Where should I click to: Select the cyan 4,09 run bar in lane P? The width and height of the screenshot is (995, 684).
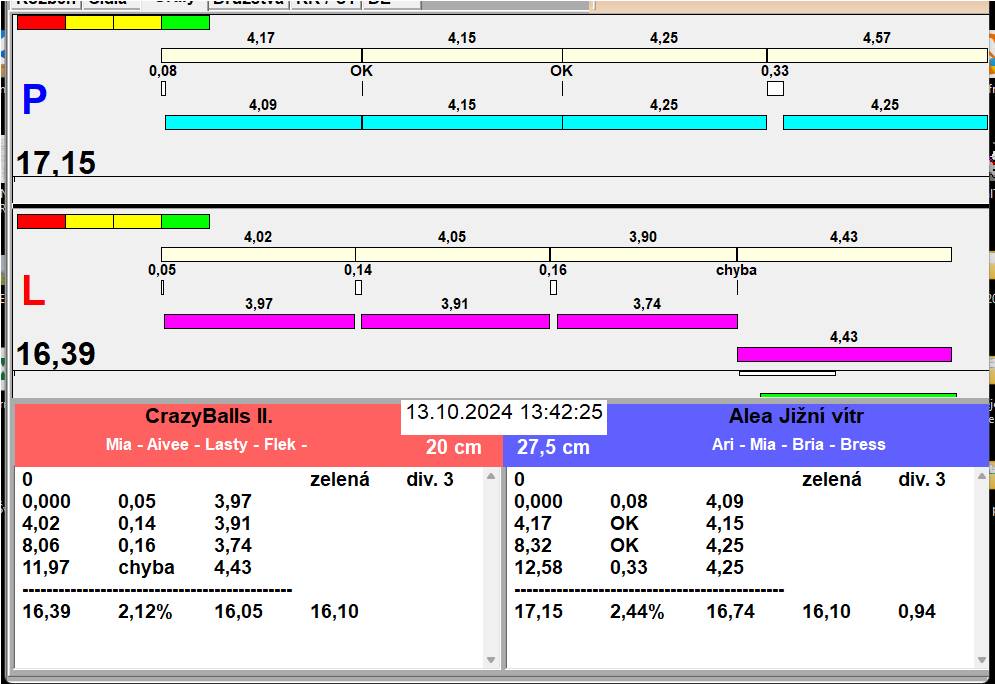click(x=262, y=122)
